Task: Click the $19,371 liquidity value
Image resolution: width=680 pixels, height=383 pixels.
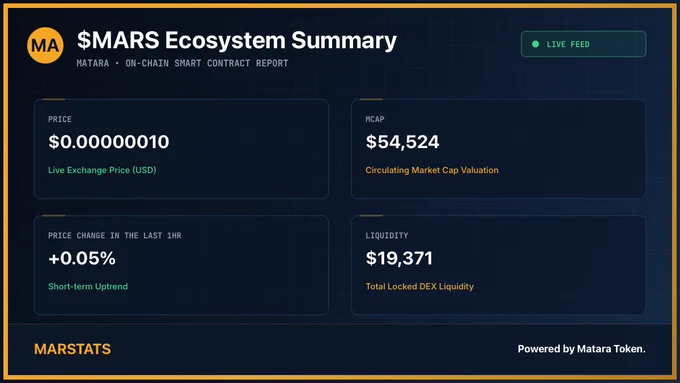Action: (x=399, y=259)
